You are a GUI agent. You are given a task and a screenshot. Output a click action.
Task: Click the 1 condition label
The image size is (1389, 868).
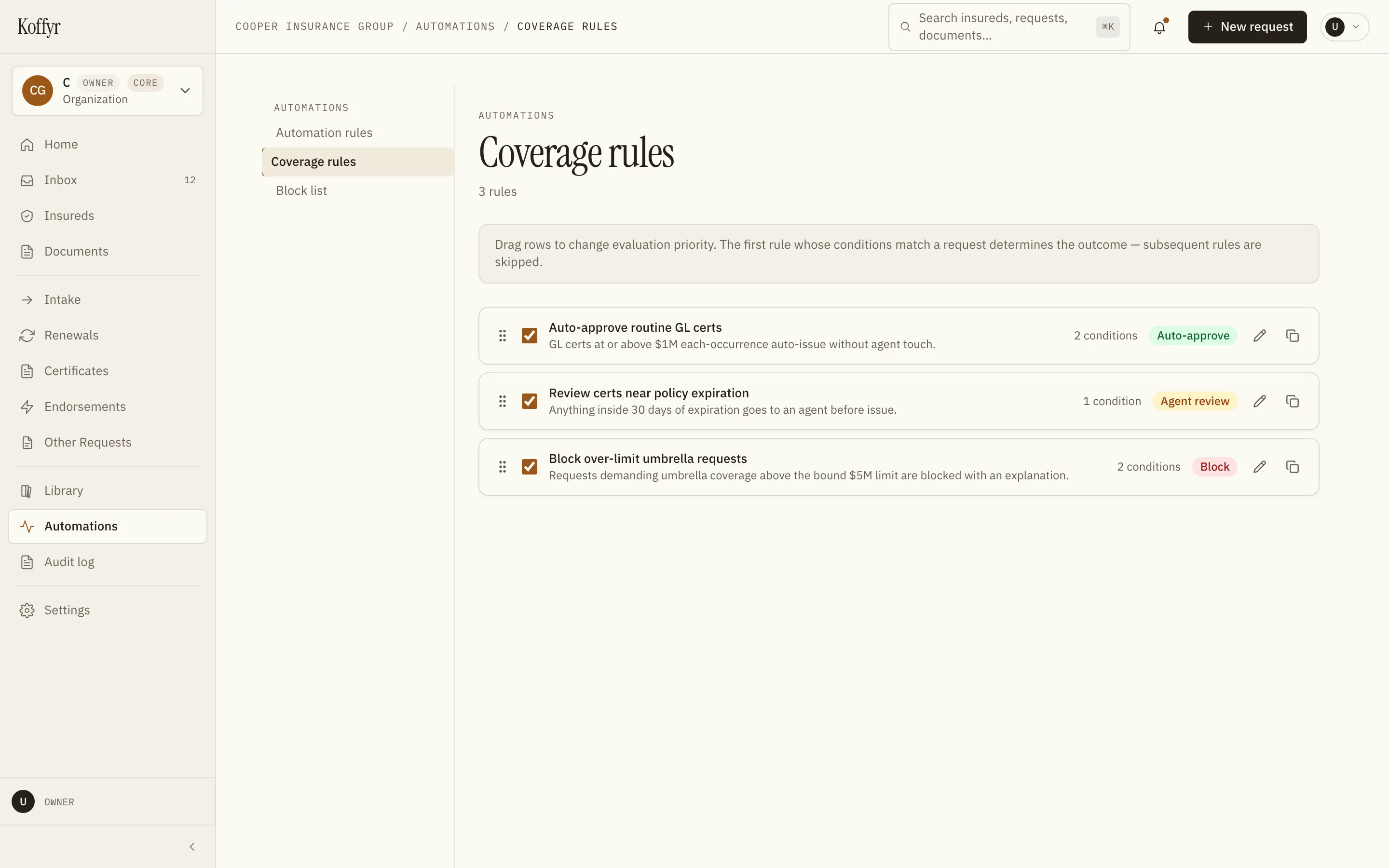coord(1112,401)
